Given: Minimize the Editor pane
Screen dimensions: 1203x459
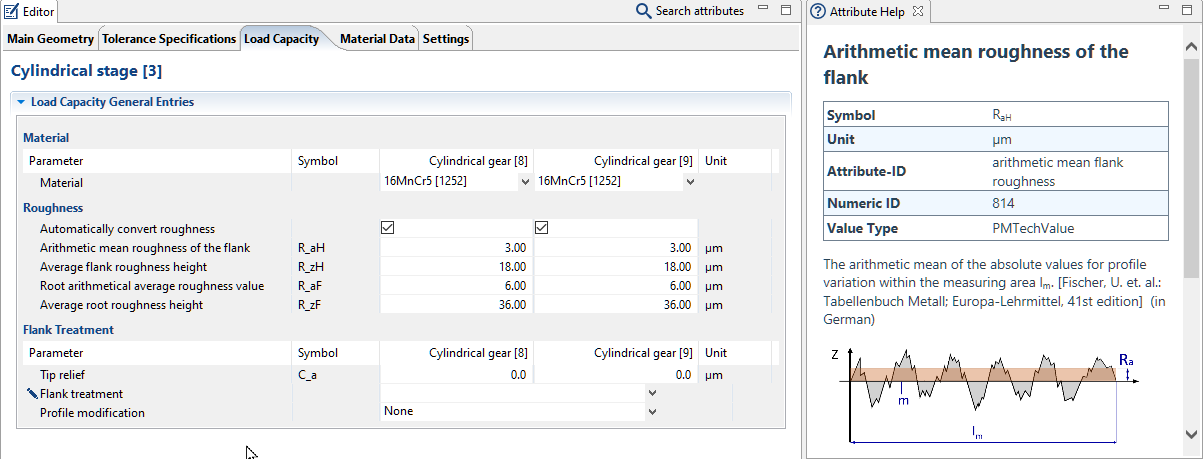Looking at the screenshot, I should (x=763, y=10).
